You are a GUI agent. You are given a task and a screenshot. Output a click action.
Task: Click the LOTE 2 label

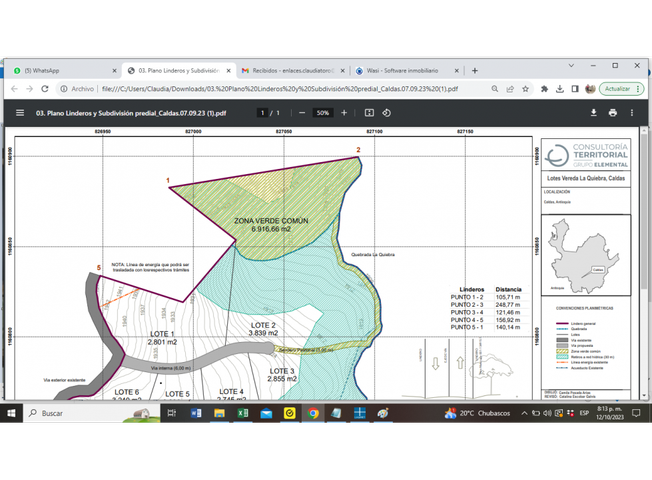pyautogui.click(x=263, y=325)
